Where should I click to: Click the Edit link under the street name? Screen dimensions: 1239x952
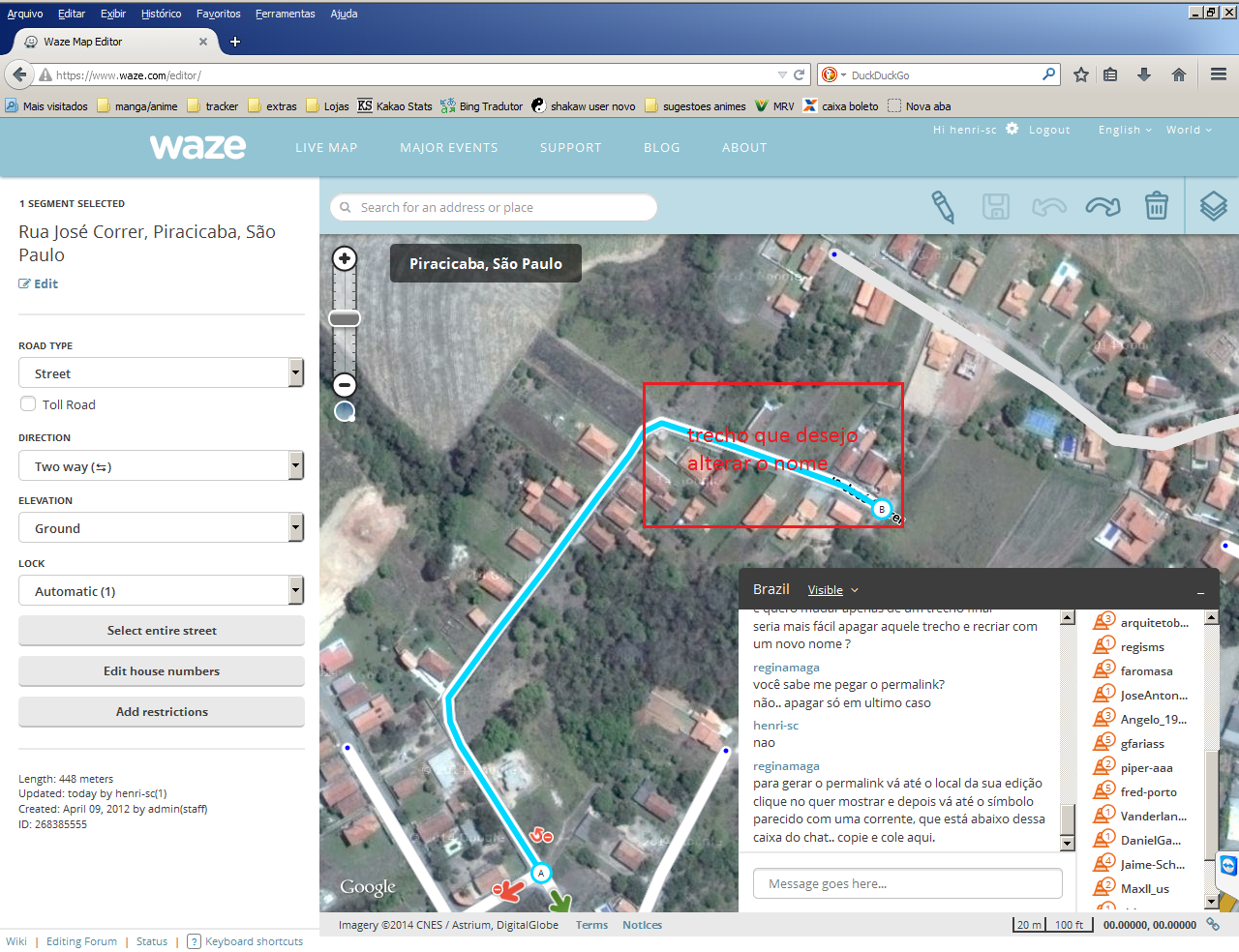39,283
